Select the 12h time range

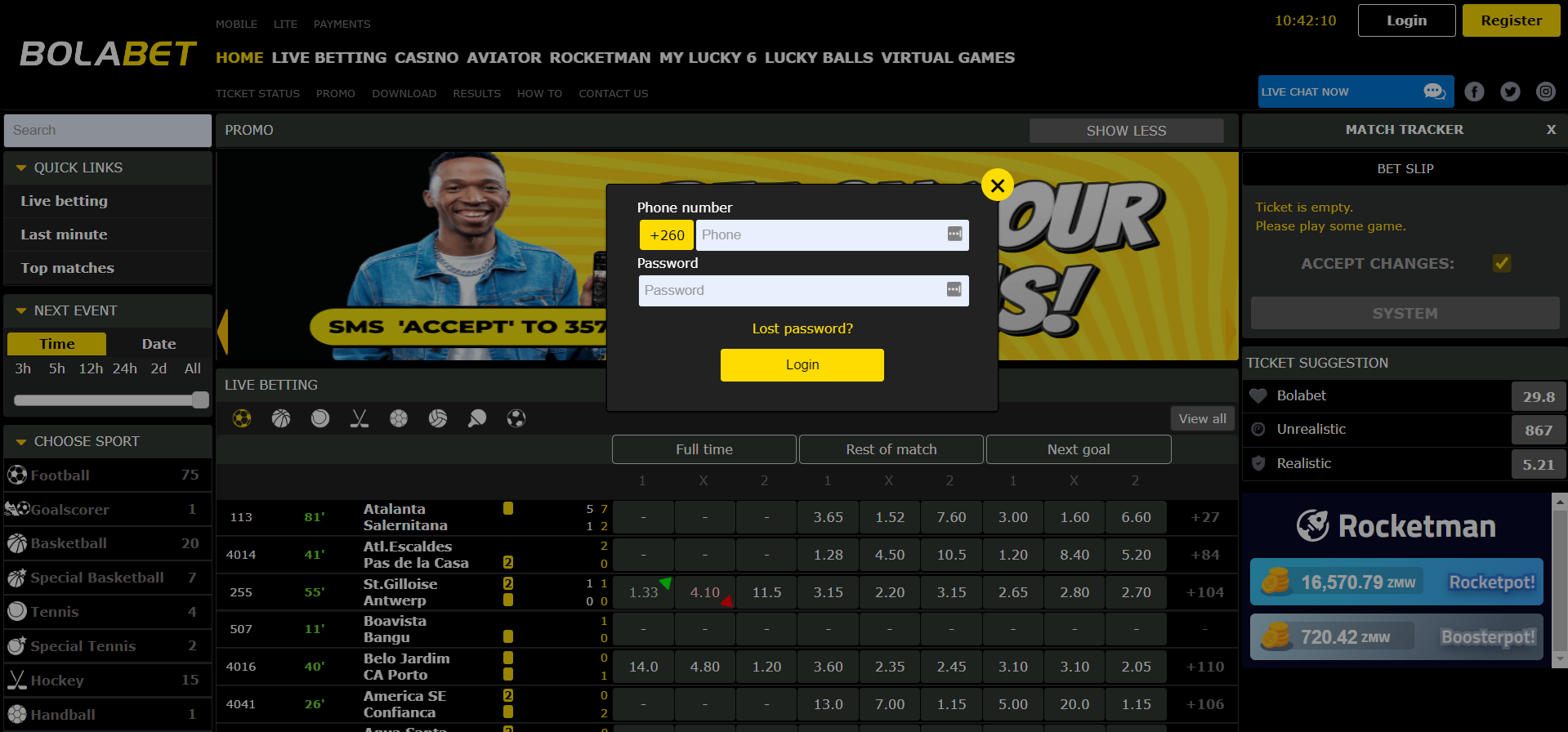point(91,368)
